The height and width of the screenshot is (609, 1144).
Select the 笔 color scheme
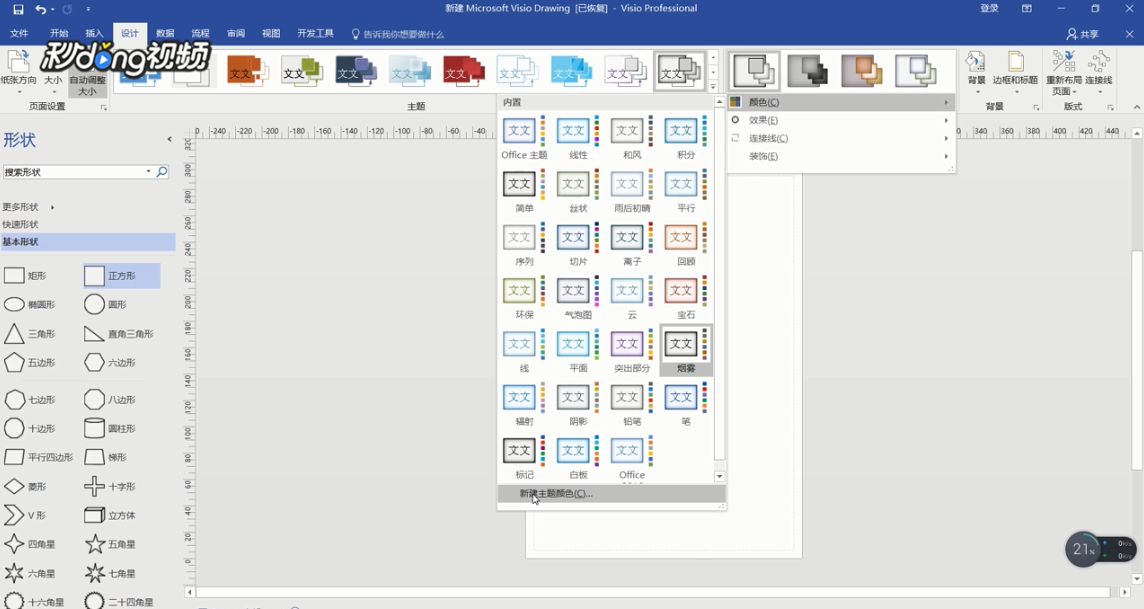[686, 404]
